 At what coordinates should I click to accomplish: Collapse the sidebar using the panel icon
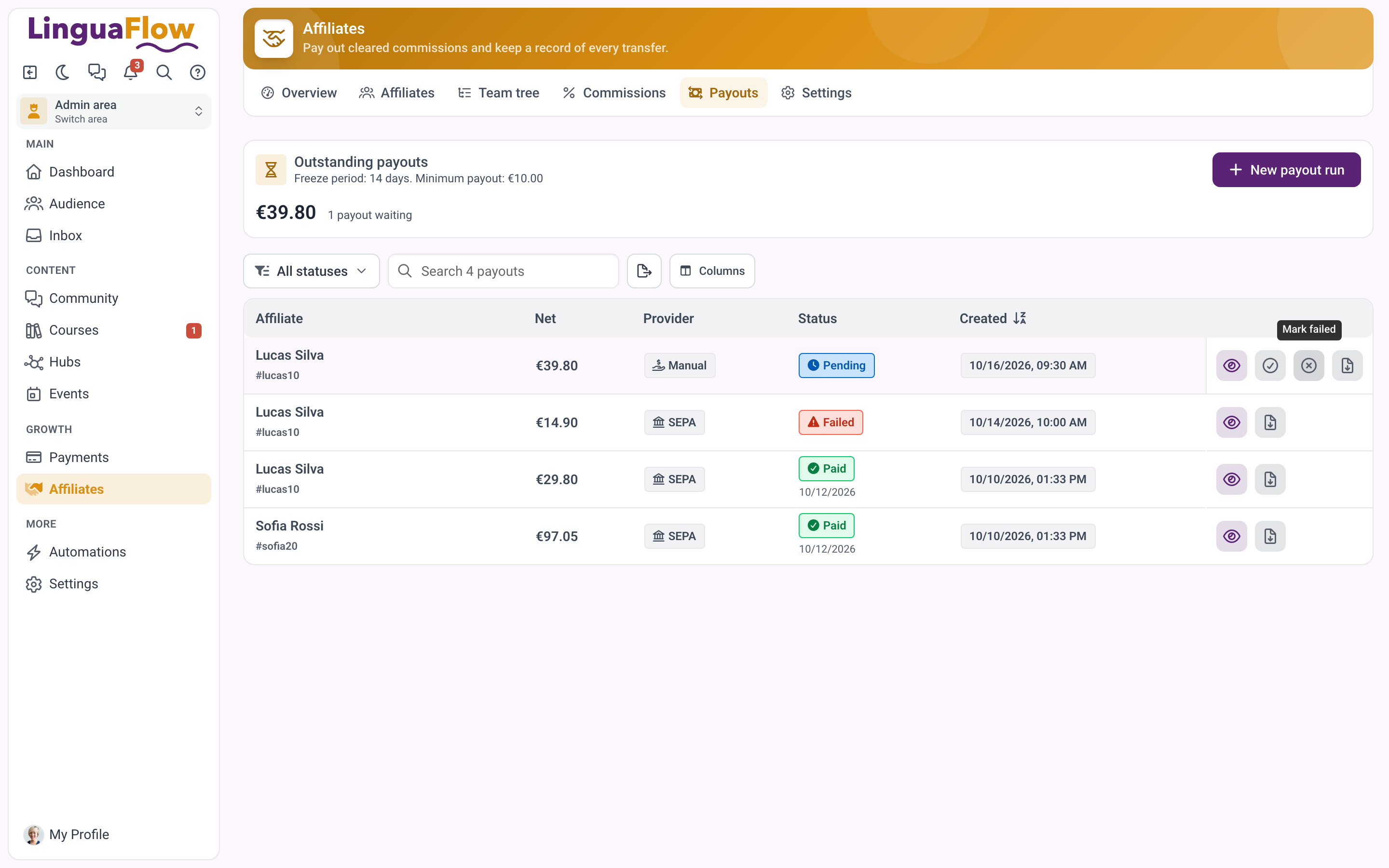coord(30,72)
